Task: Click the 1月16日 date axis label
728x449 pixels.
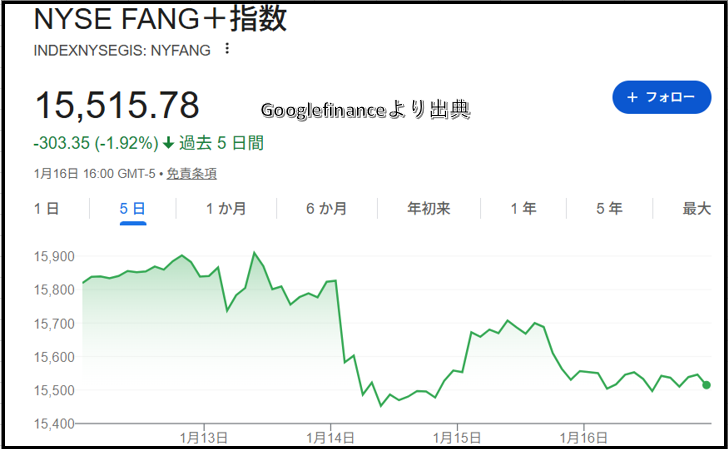Action: [583, 437]
